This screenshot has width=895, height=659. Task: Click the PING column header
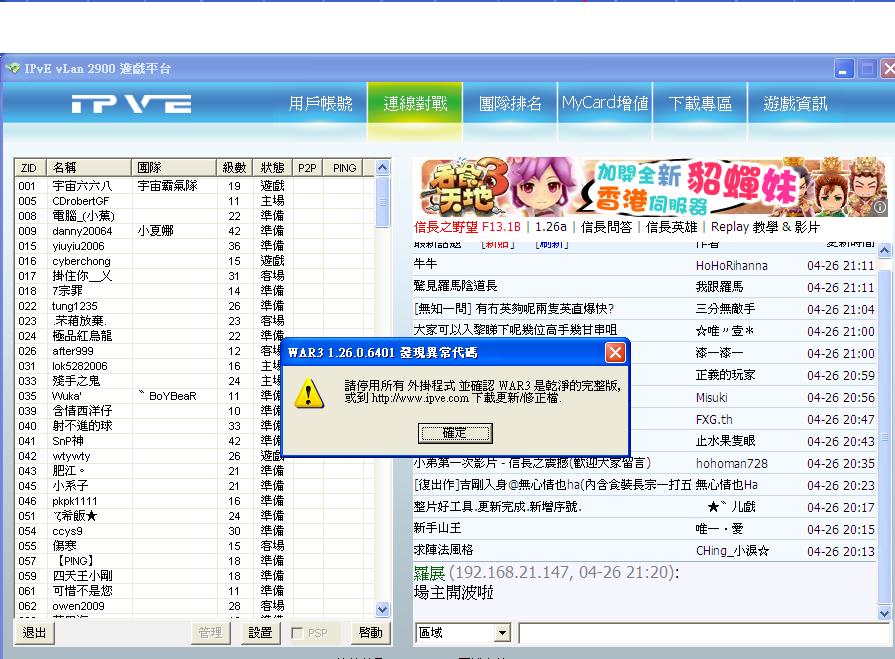point(344,168)
